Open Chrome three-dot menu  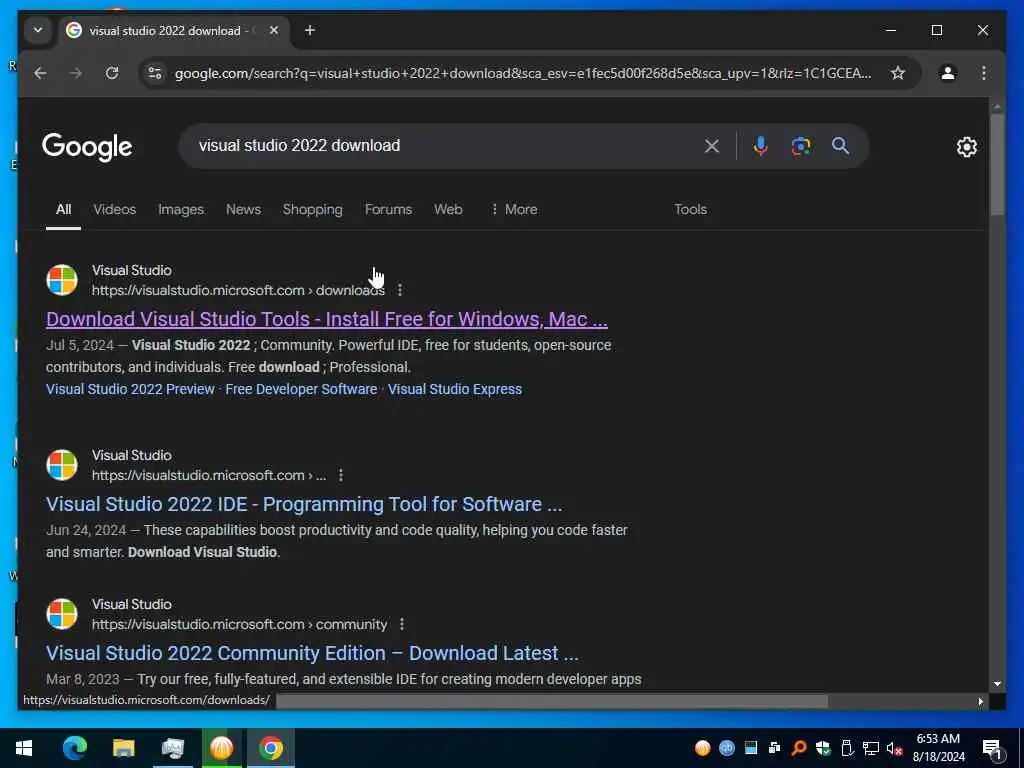pos(984,73)
